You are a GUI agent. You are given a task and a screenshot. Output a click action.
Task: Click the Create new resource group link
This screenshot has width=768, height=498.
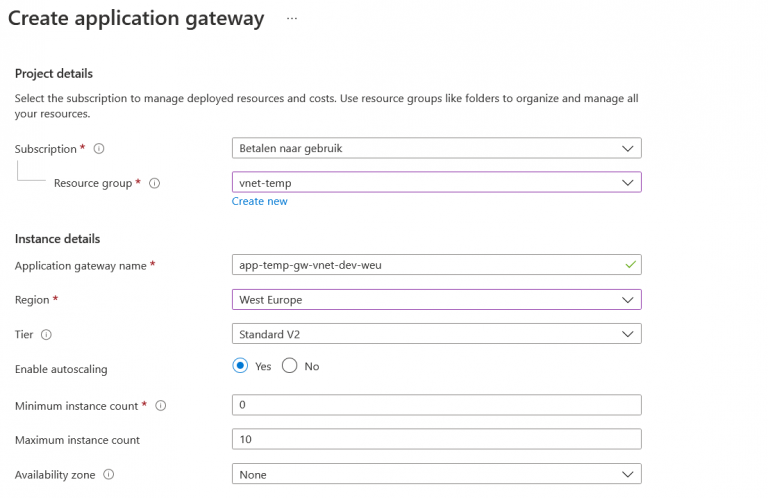pos(259,201)
